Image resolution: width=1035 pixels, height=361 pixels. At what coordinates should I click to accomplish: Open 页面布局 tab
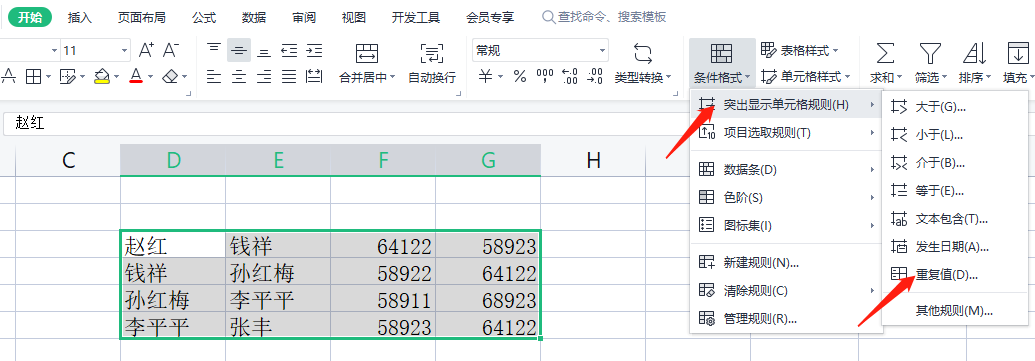(141, 18)
